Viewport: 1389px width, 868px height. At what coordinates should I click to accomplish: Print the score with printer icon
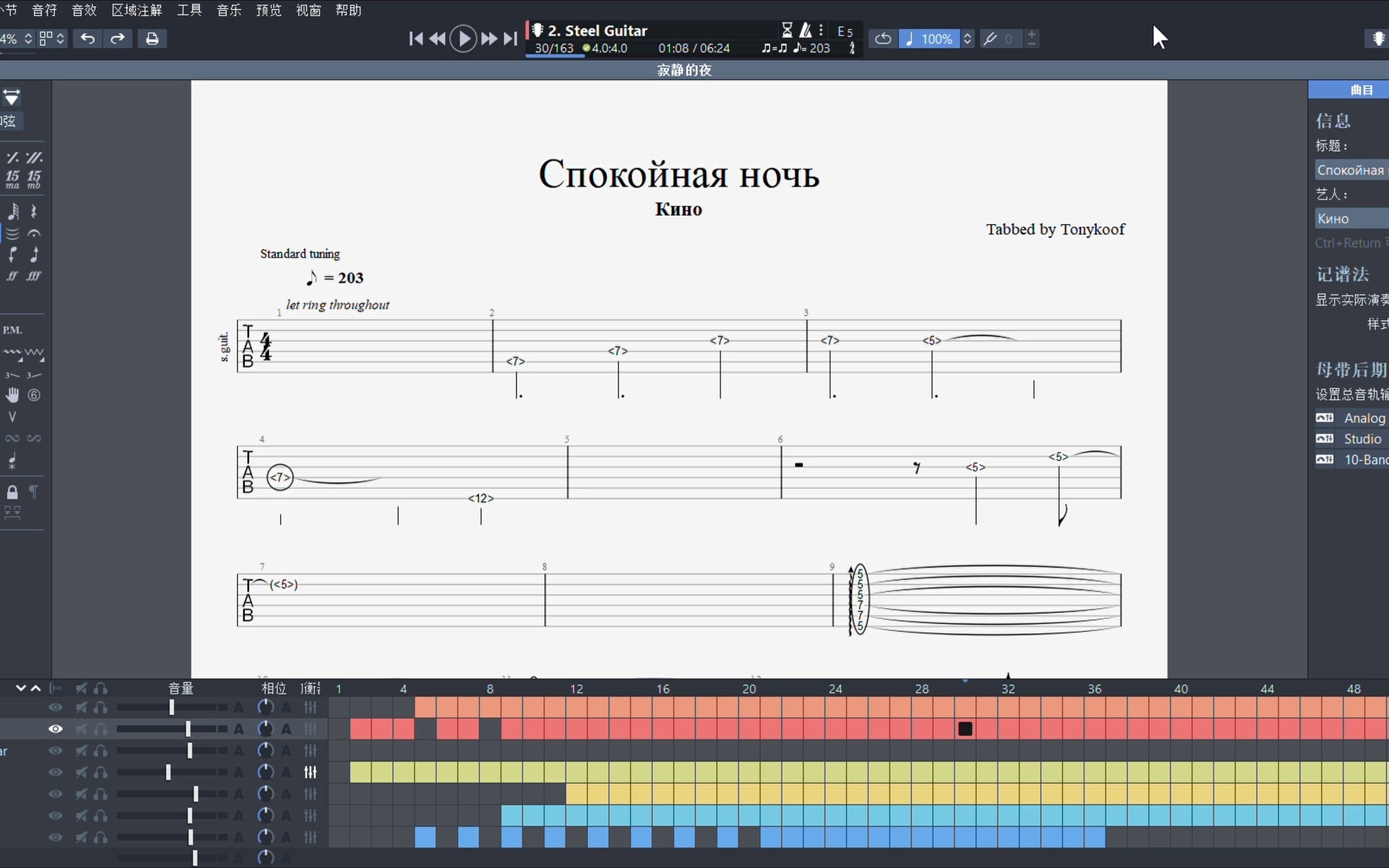pyautogui.click(x=152, y=38)
